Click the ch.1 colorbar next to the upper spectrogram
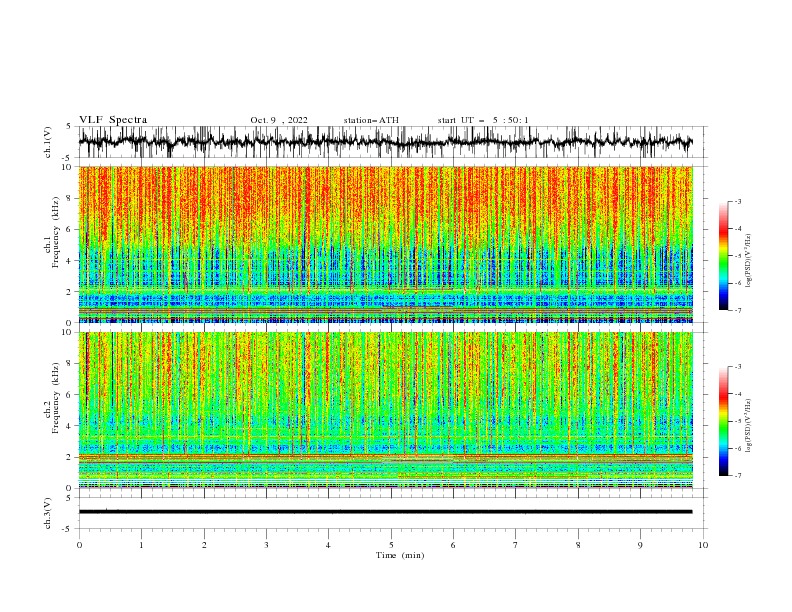 tap(724, 256)
